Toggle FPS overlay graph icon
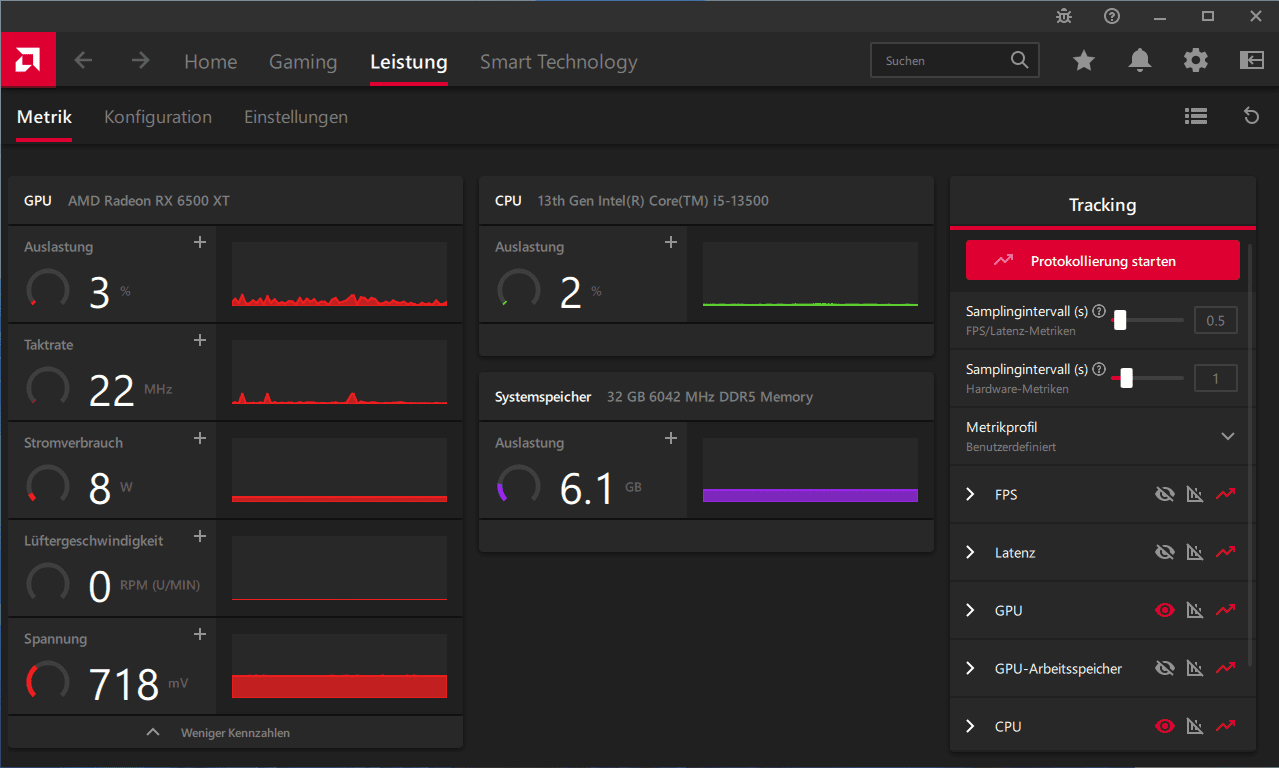 pos(1194,494)
